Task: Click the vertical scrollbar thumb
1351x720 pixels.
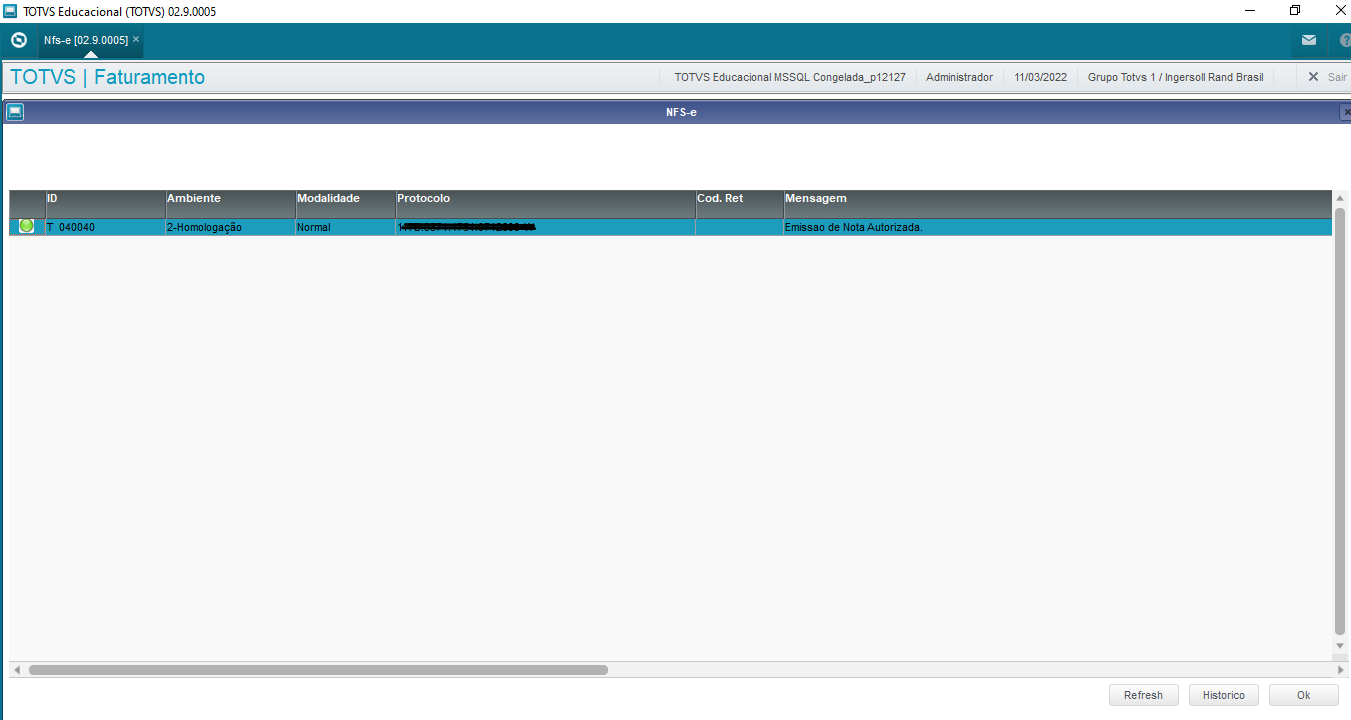Action: coord(1340,421)
